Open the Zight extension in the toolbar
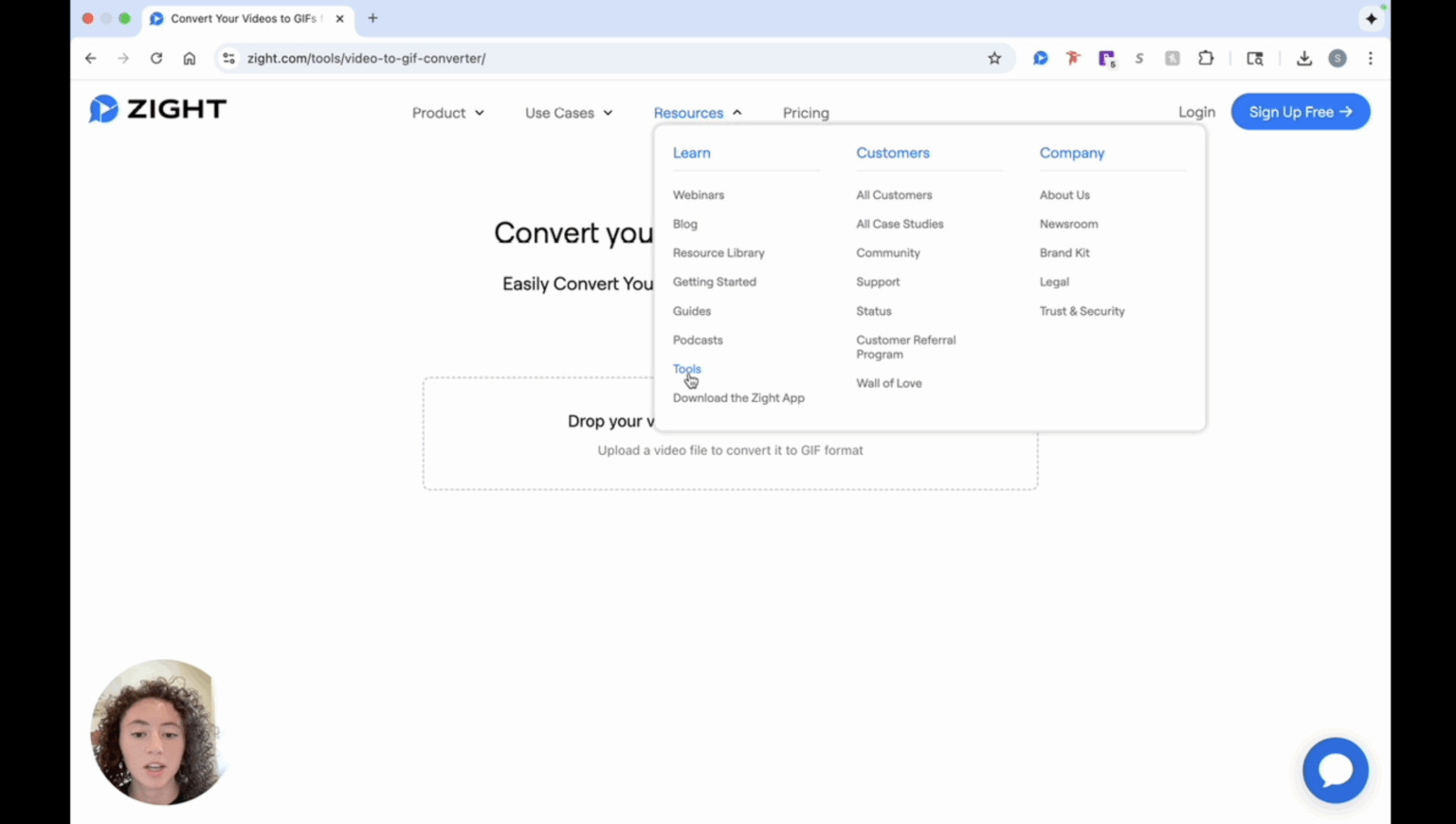The image size is (1456, 824). [1040, 58]
